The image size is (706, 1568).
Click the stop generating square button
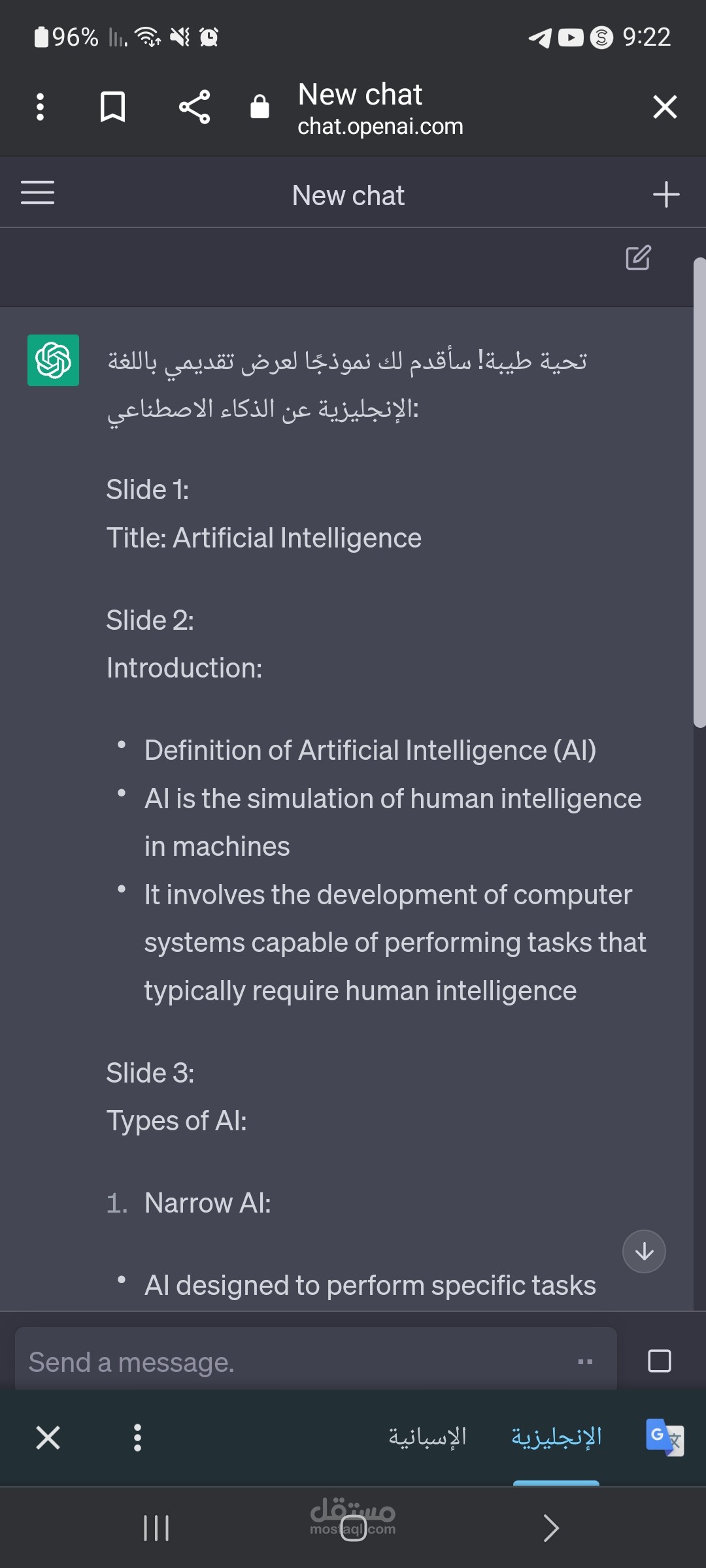[x=659, y=1361]
